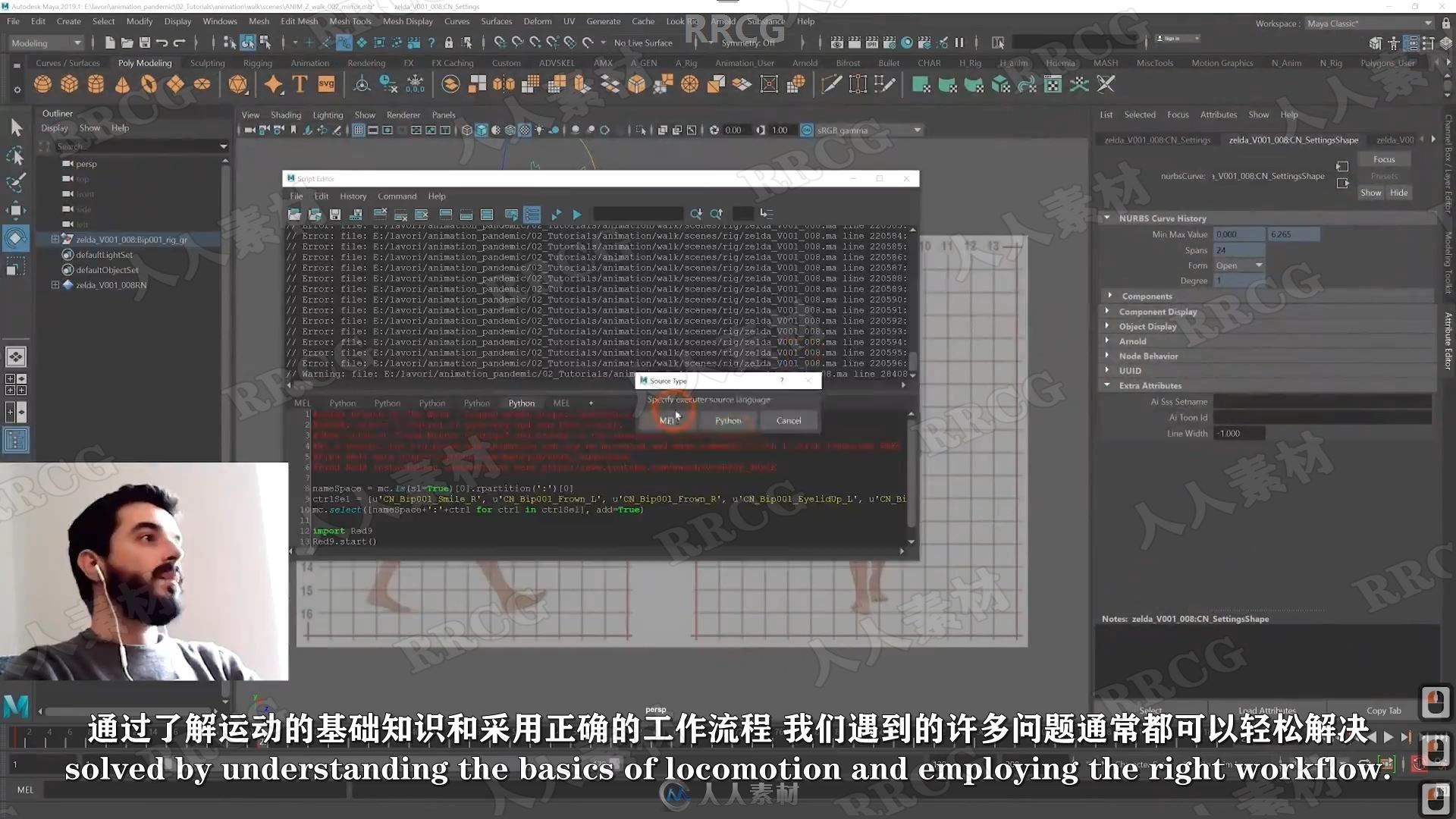This screenshot has width=1456, height=819.
Task: Create a polygon cube from the shelf
Action: pos(70,84)
